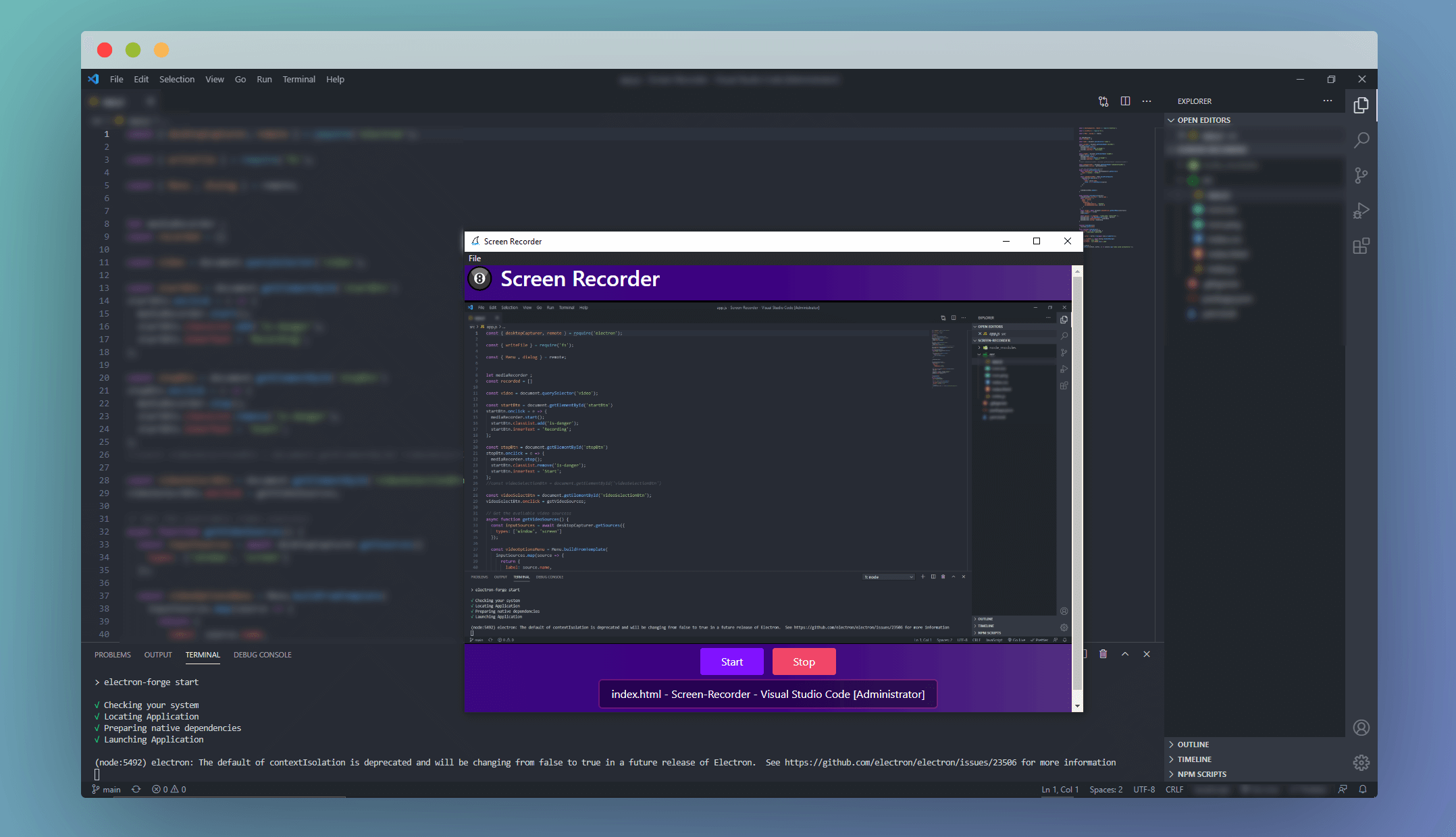Open the Extensions view icon

(1361, 246)
